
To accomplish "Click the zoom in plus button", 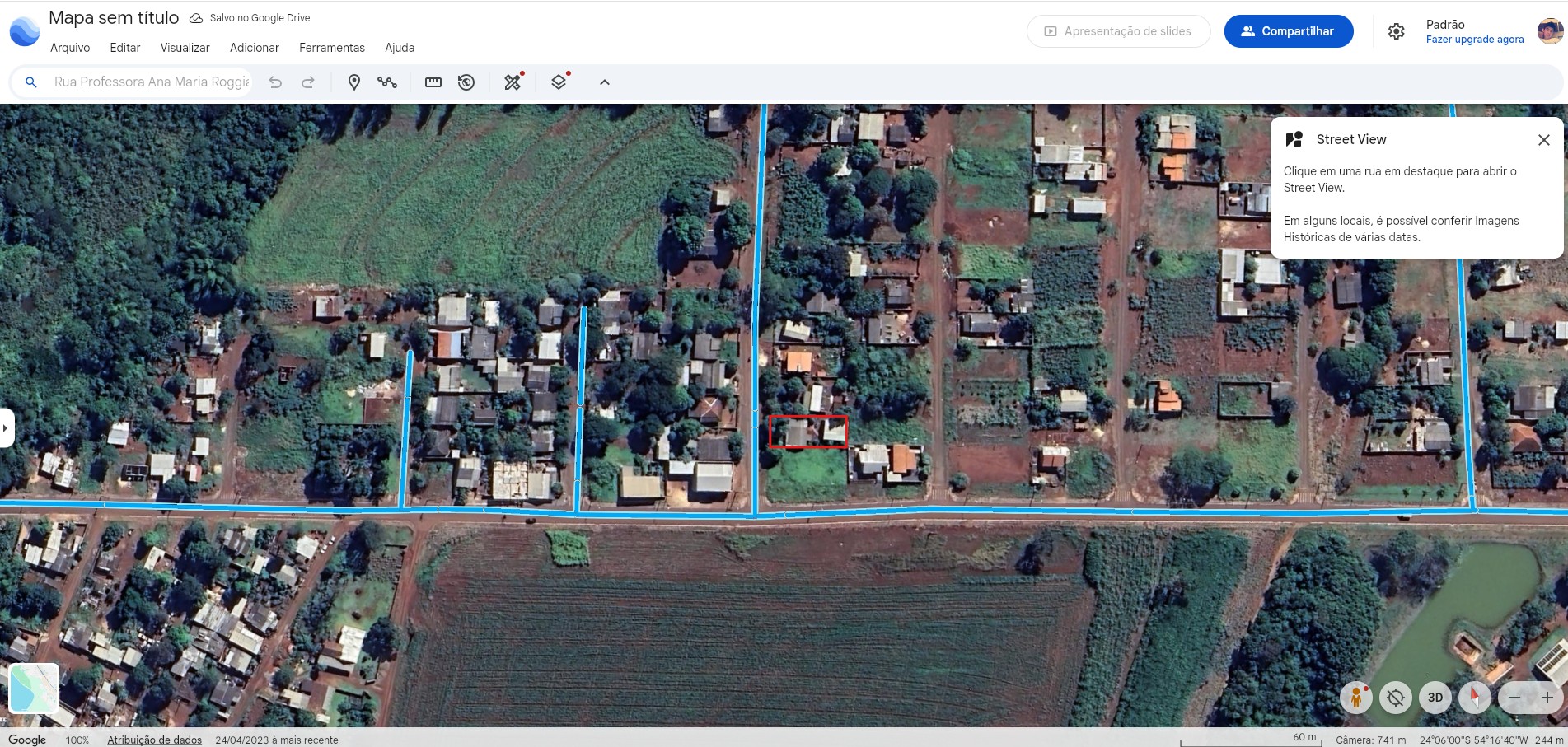I will 1547,698.
